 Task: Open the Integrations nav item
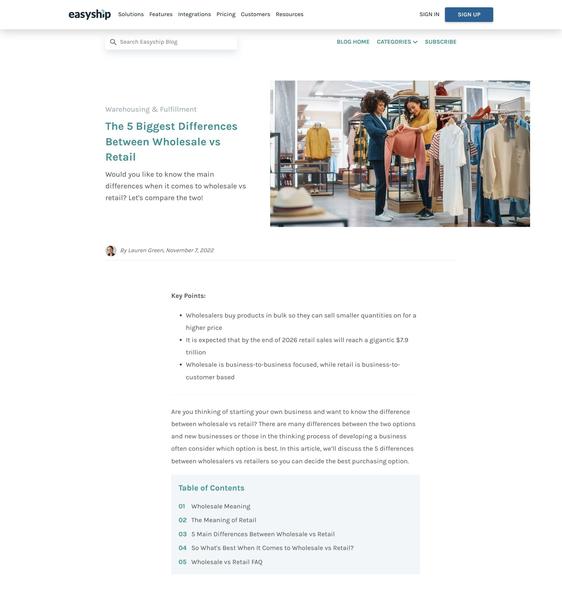[194, 14]
